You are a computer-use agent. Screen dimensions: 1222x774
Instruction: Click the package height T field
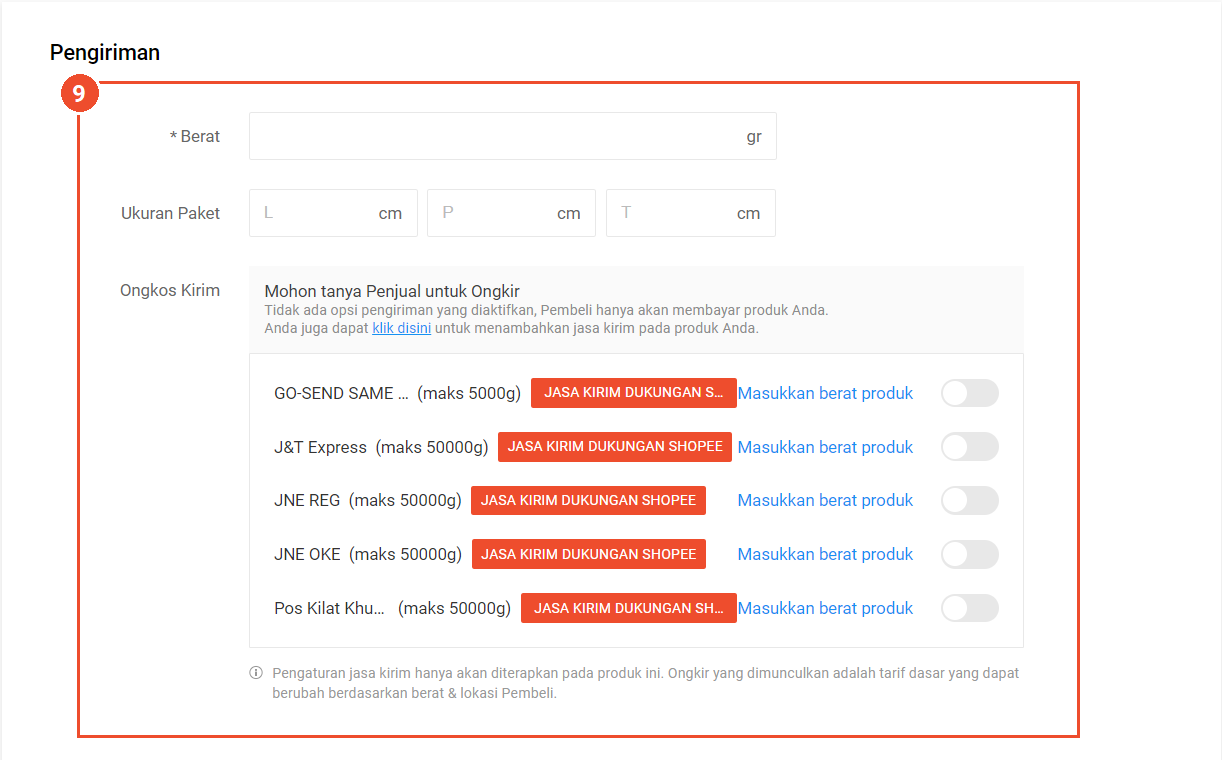tap(676, 213)
